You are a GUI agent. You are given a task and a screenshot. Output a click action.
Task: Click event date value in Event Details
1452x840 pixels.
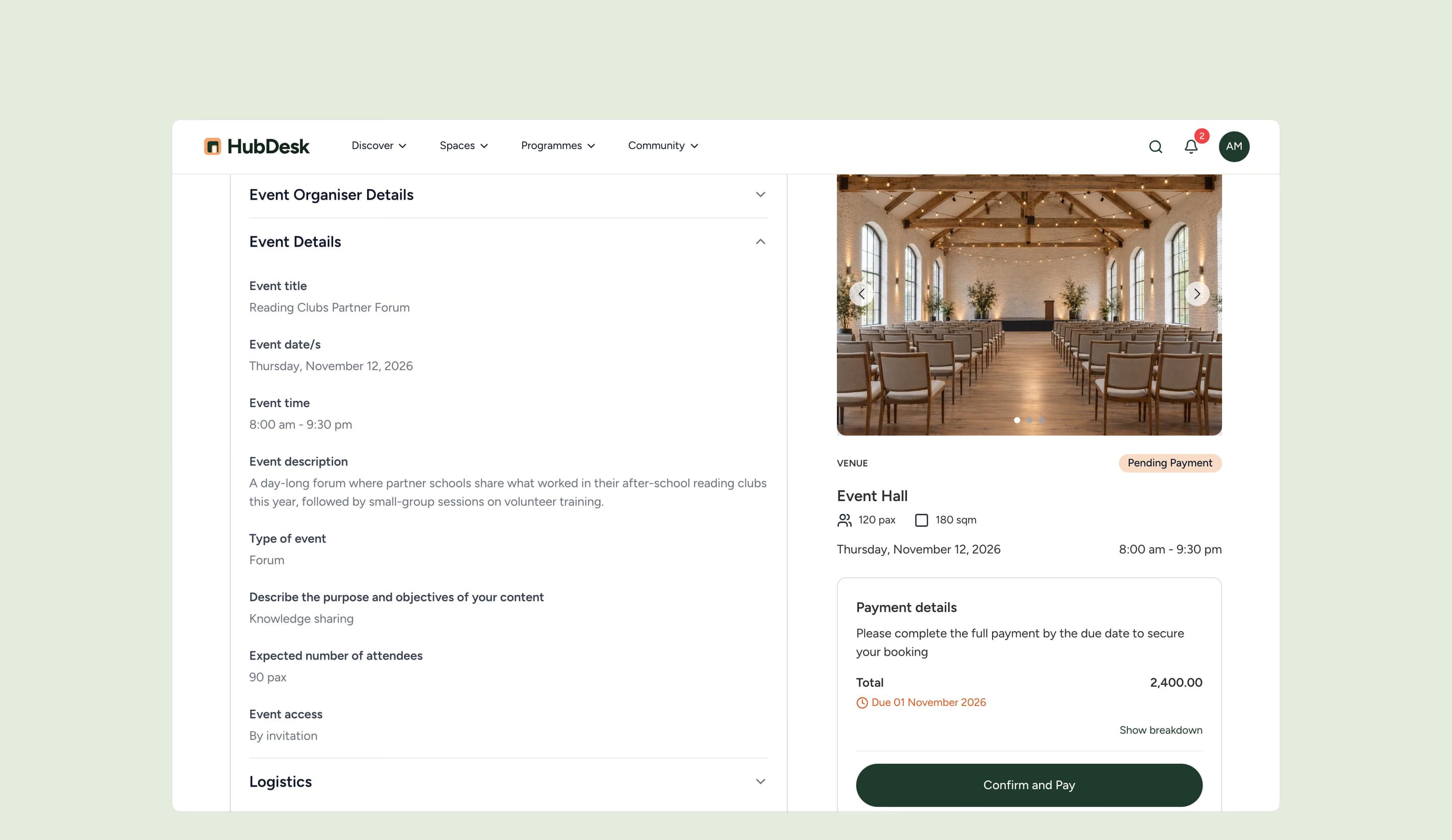[x=331, y=367]
